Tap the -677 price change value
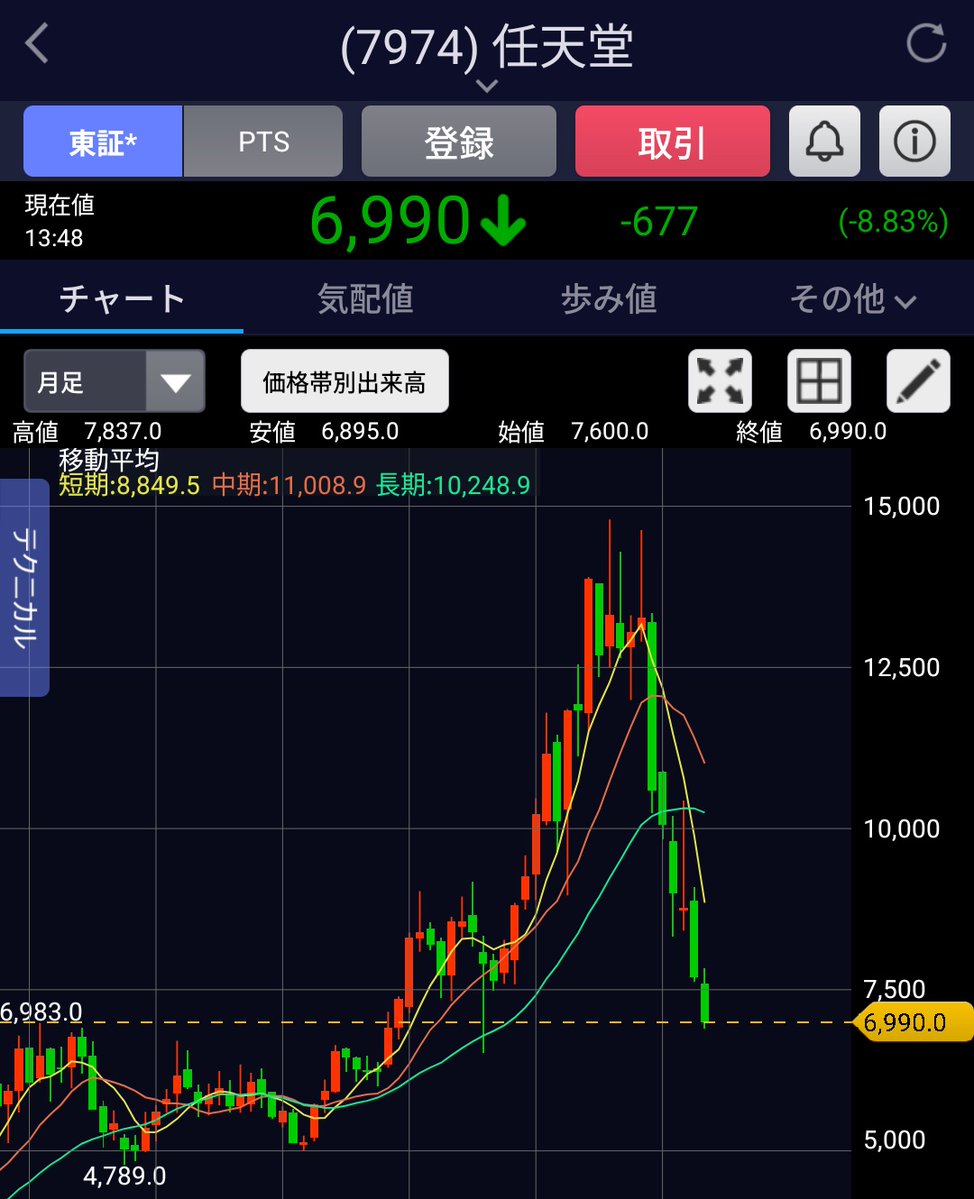The image size is (974, 1199). click(x=658, y=222)
